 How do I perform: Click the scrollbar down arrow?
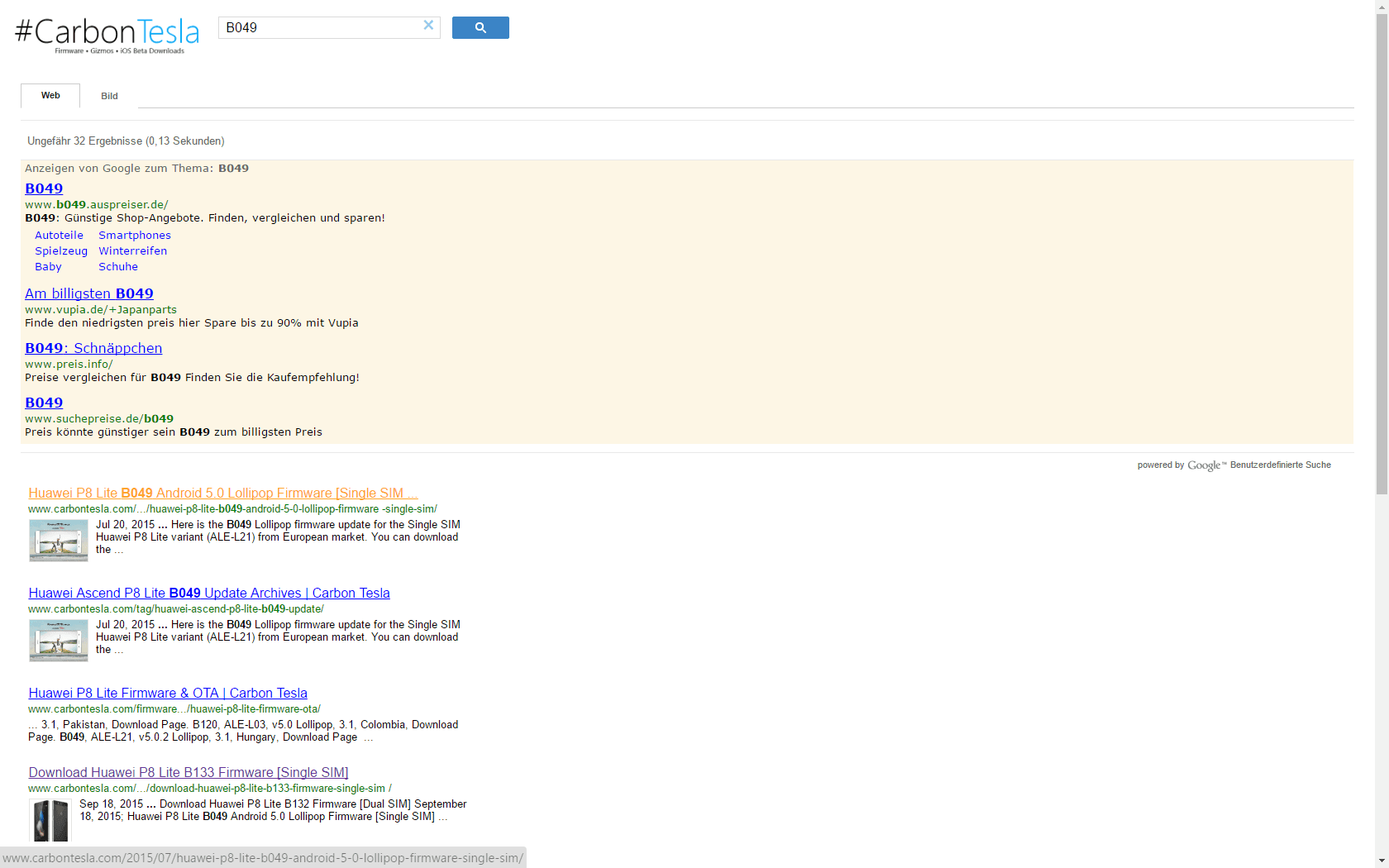point(1382,861)
